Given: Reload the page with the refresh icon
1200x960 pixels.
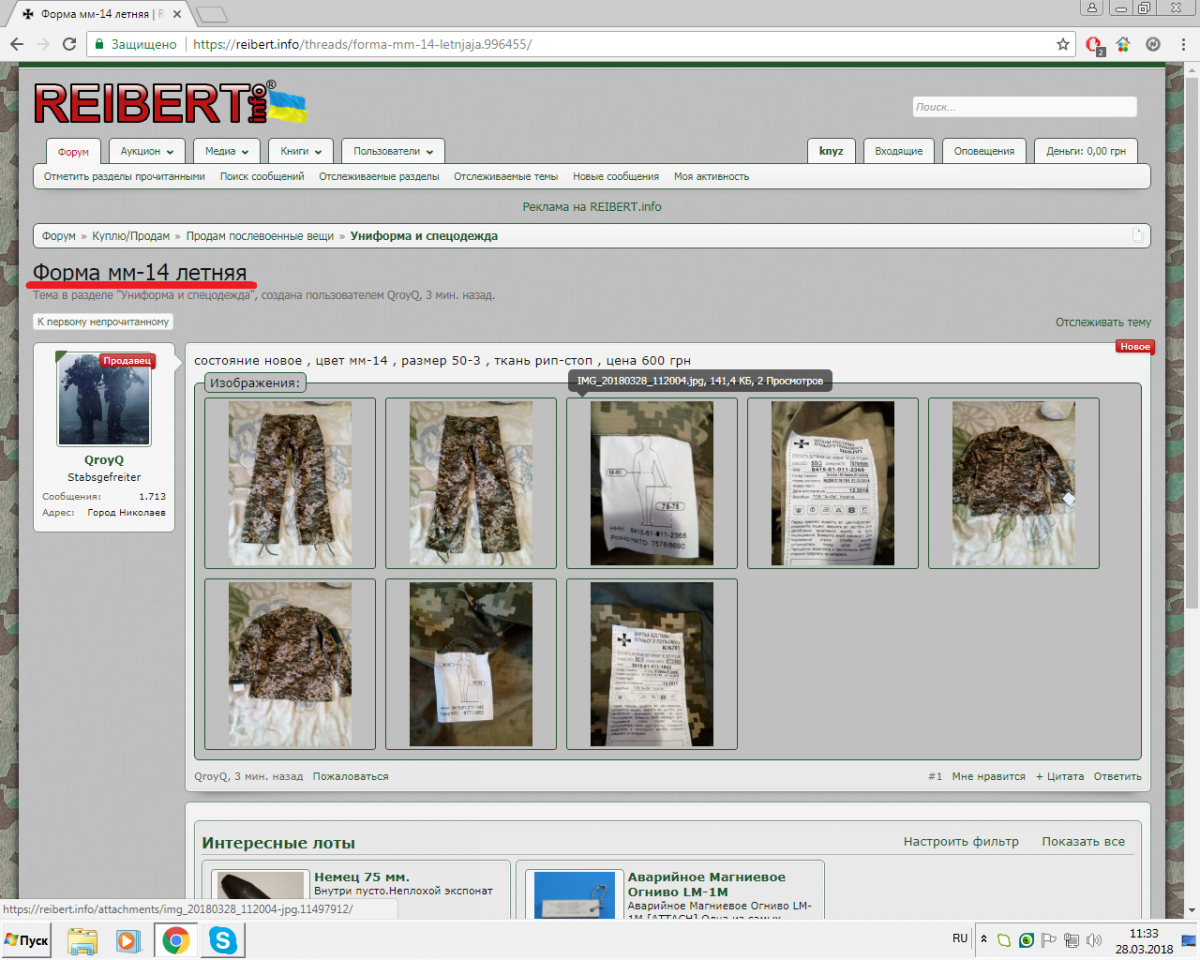Looking at the screenshot, I should [69, 44].
